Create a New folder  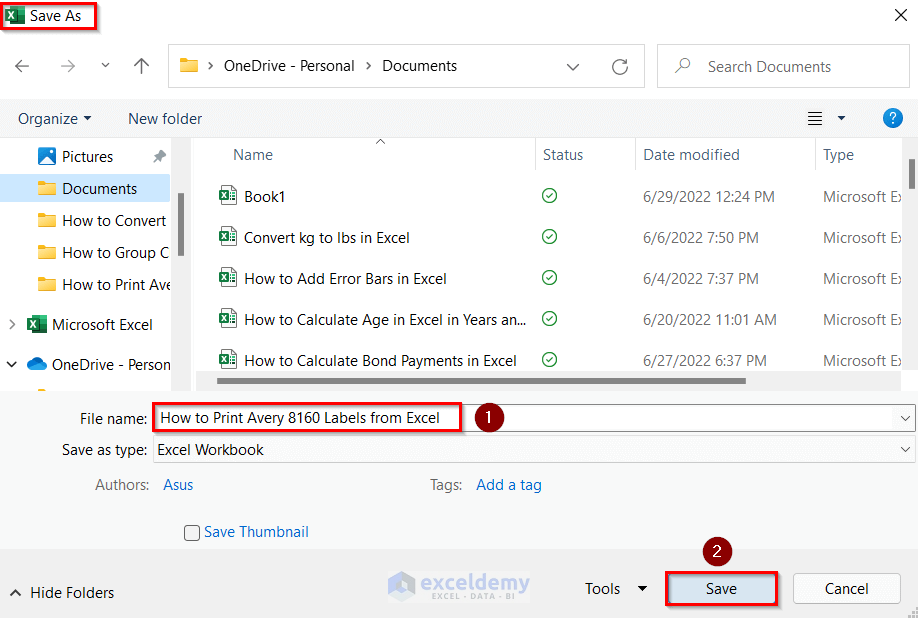(x=165, y=119)
